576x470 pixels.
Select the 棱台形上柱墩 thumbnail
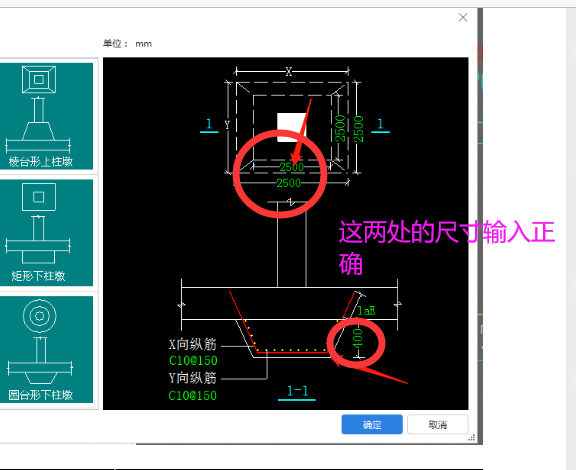pos(46,116)
